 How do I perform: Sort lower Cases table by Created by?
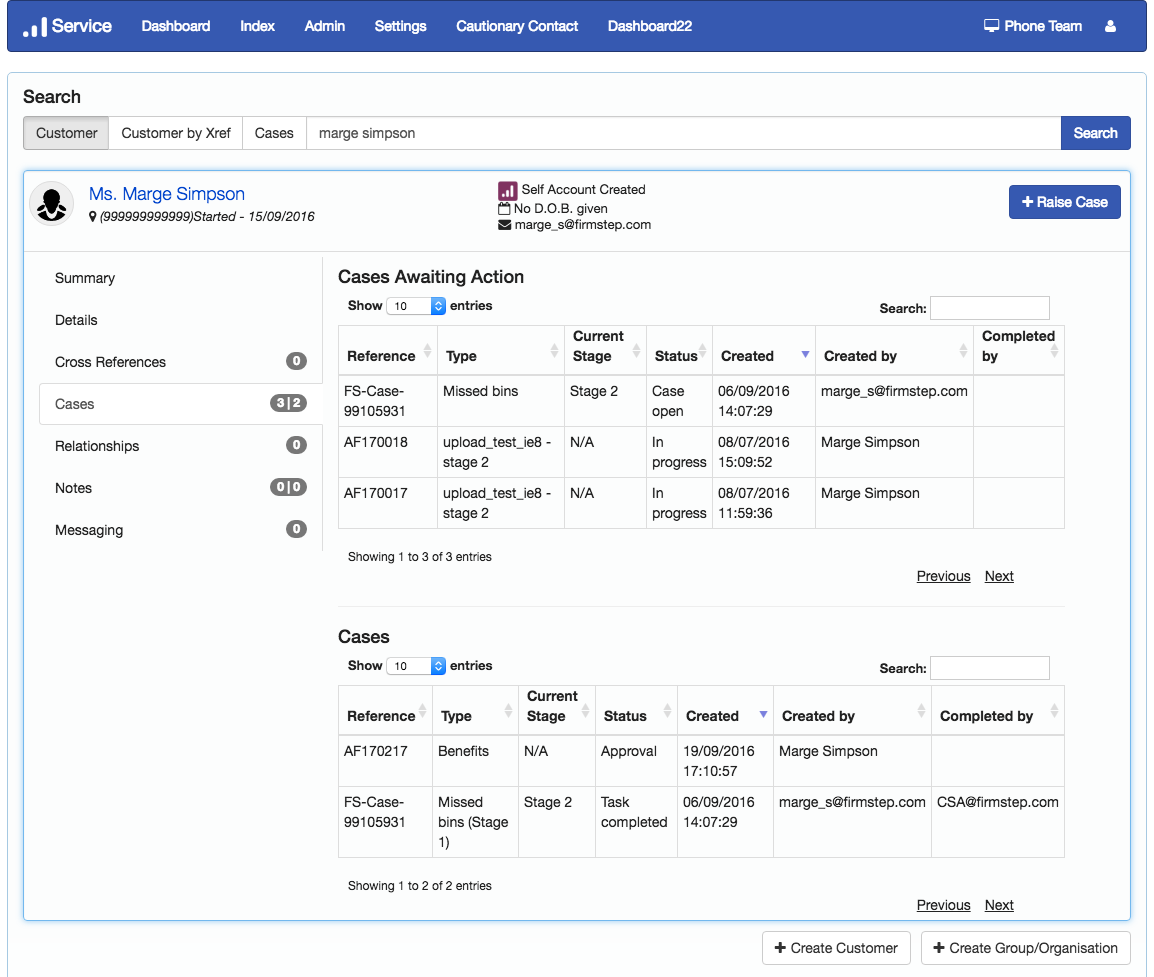(852, 711)
